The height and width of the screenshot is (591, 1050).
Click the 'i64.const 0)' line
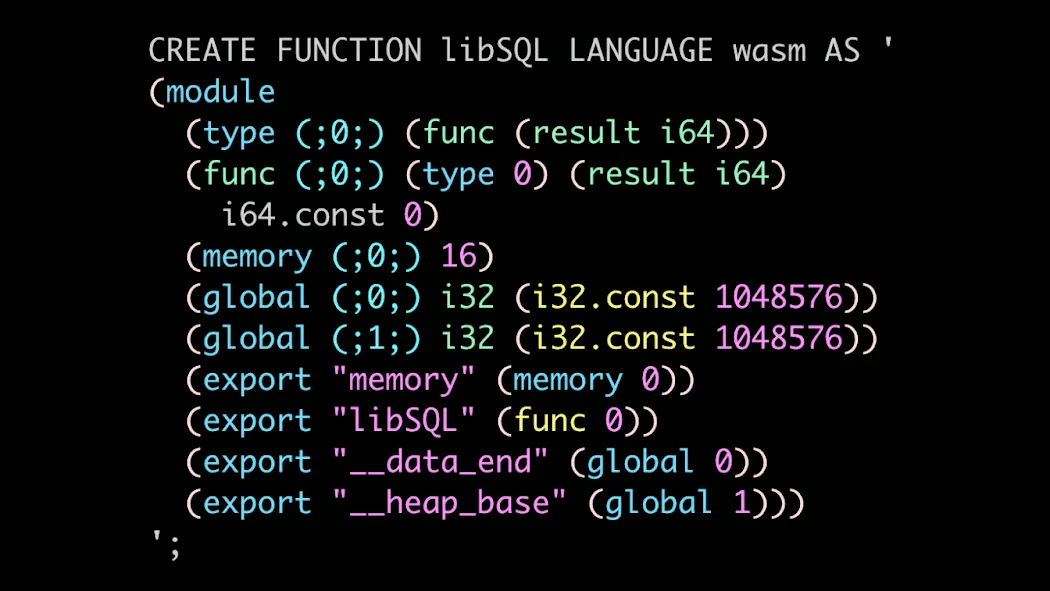[x=330, y=216]
